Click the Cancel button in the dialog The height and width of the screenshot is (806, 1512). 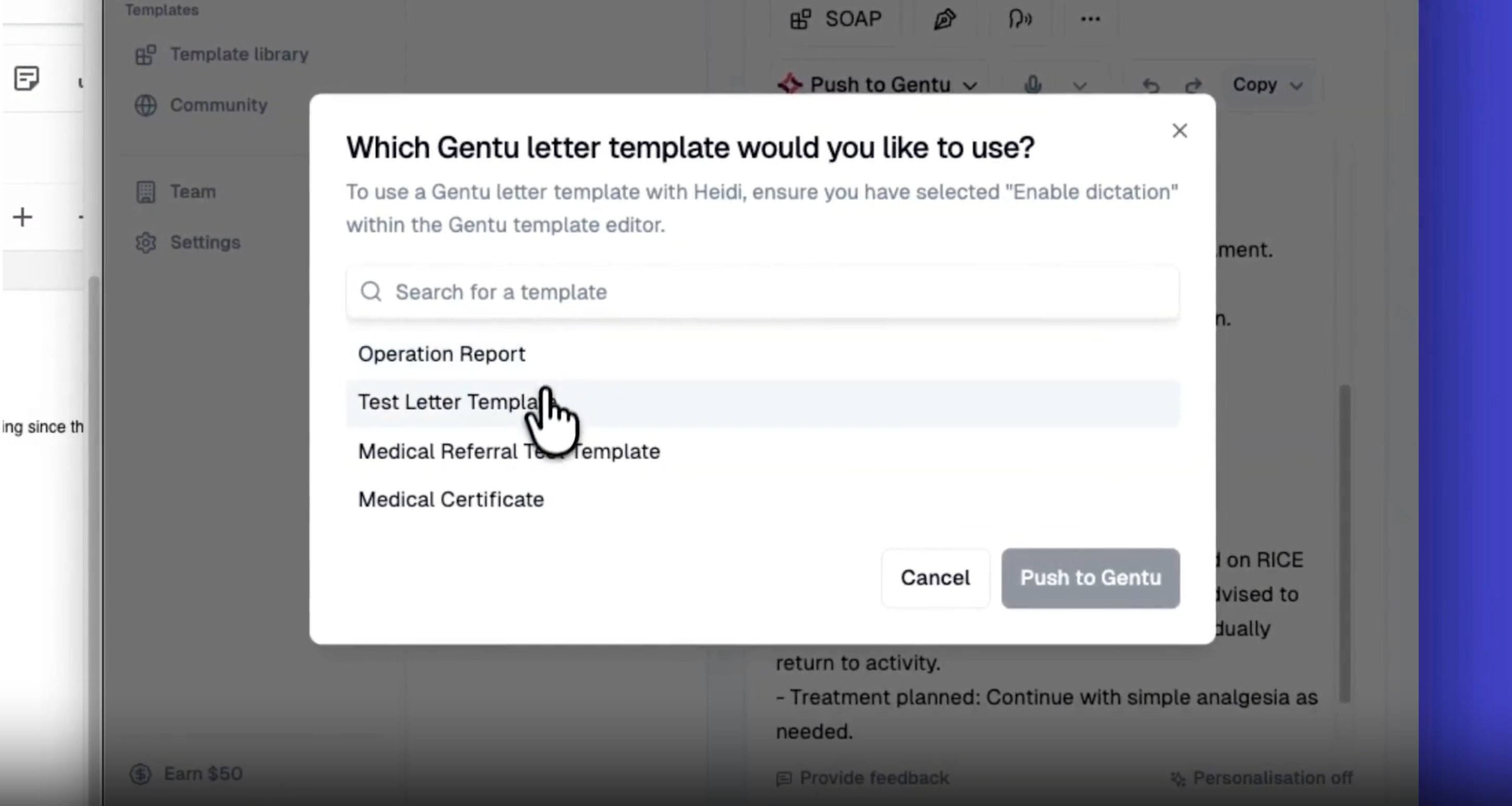(935, 577)
